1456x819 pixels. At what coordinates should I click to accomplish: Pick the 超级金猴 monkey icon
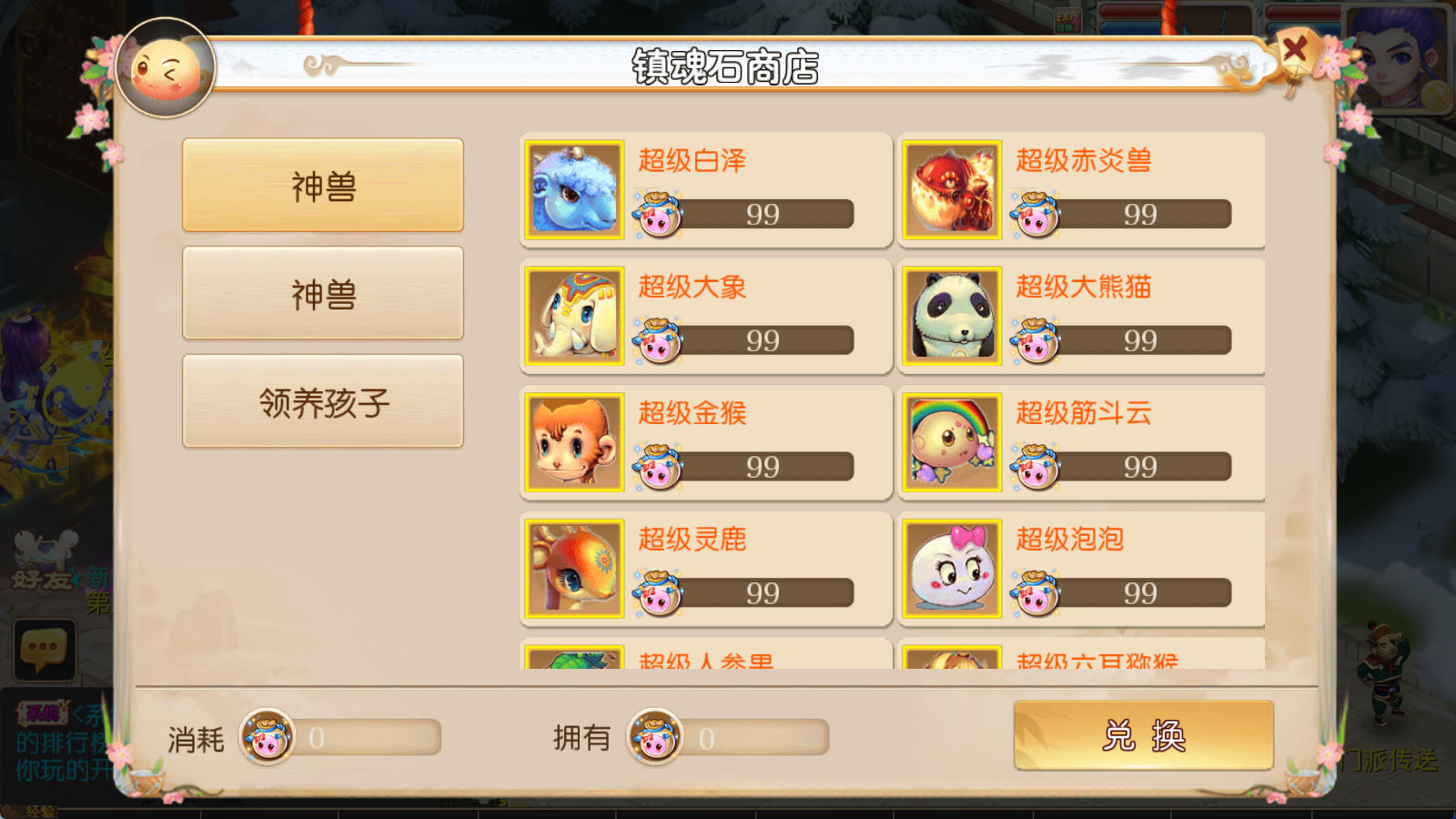click(x=574, y=442)
